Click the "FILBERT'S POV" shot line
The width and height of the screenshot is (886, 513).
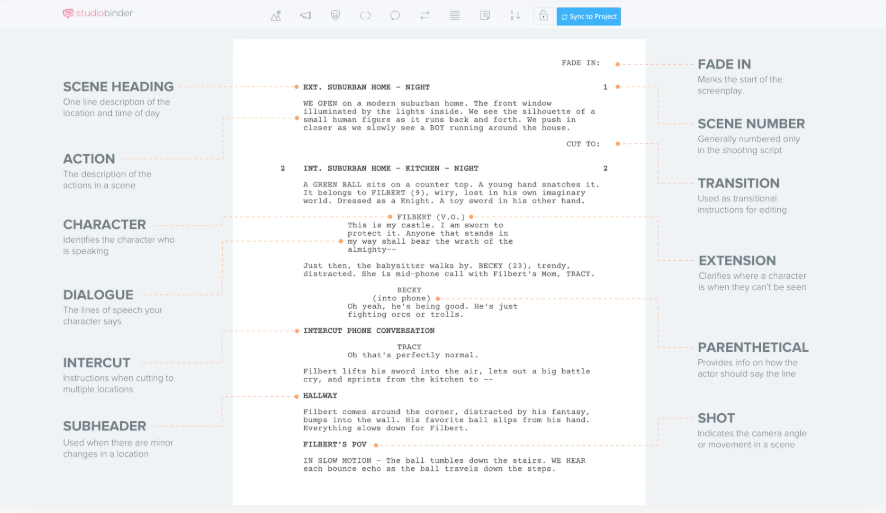335,445
